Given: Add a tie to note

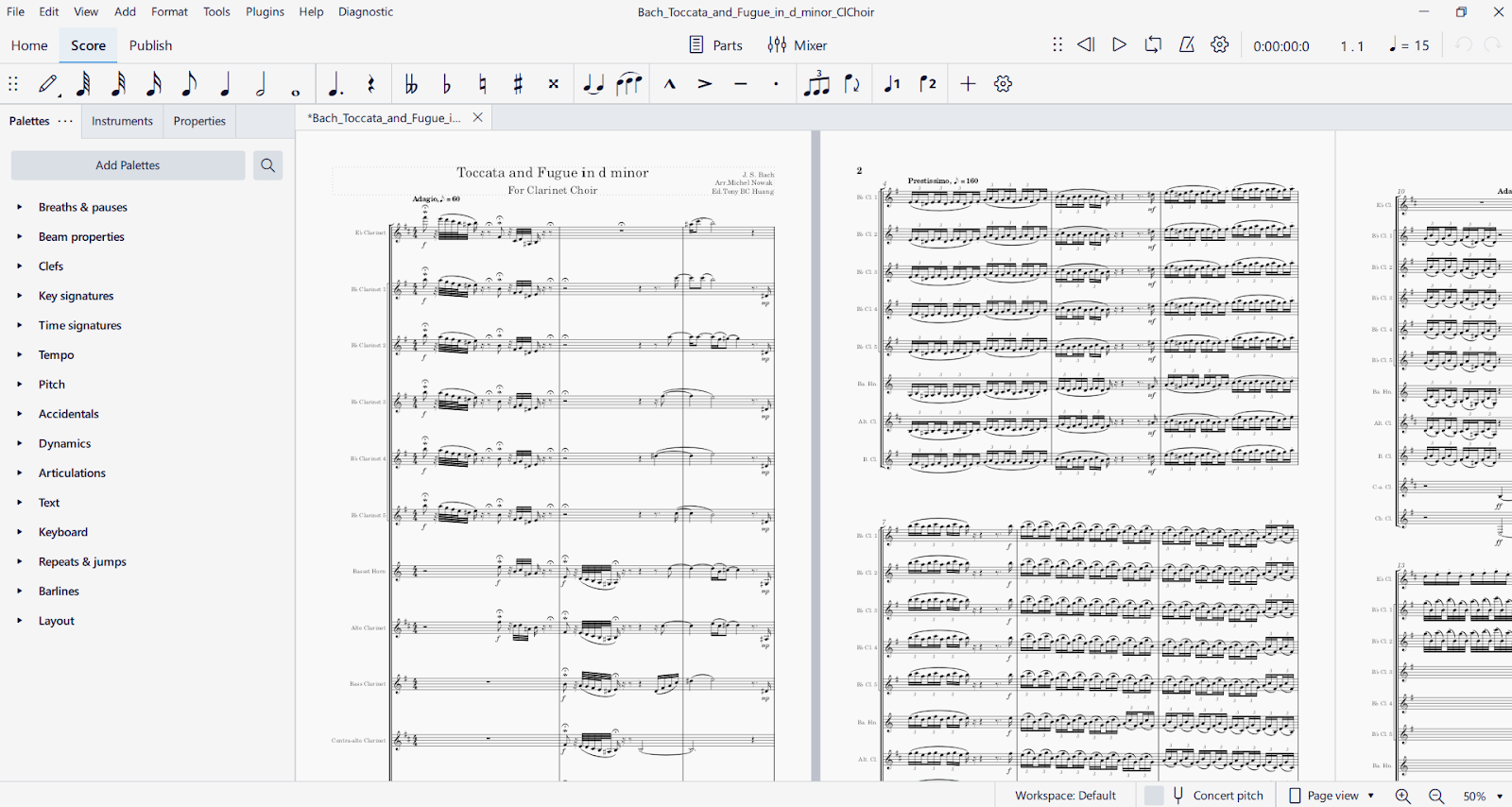Looking at the screenshot, I should click(593, 84).
